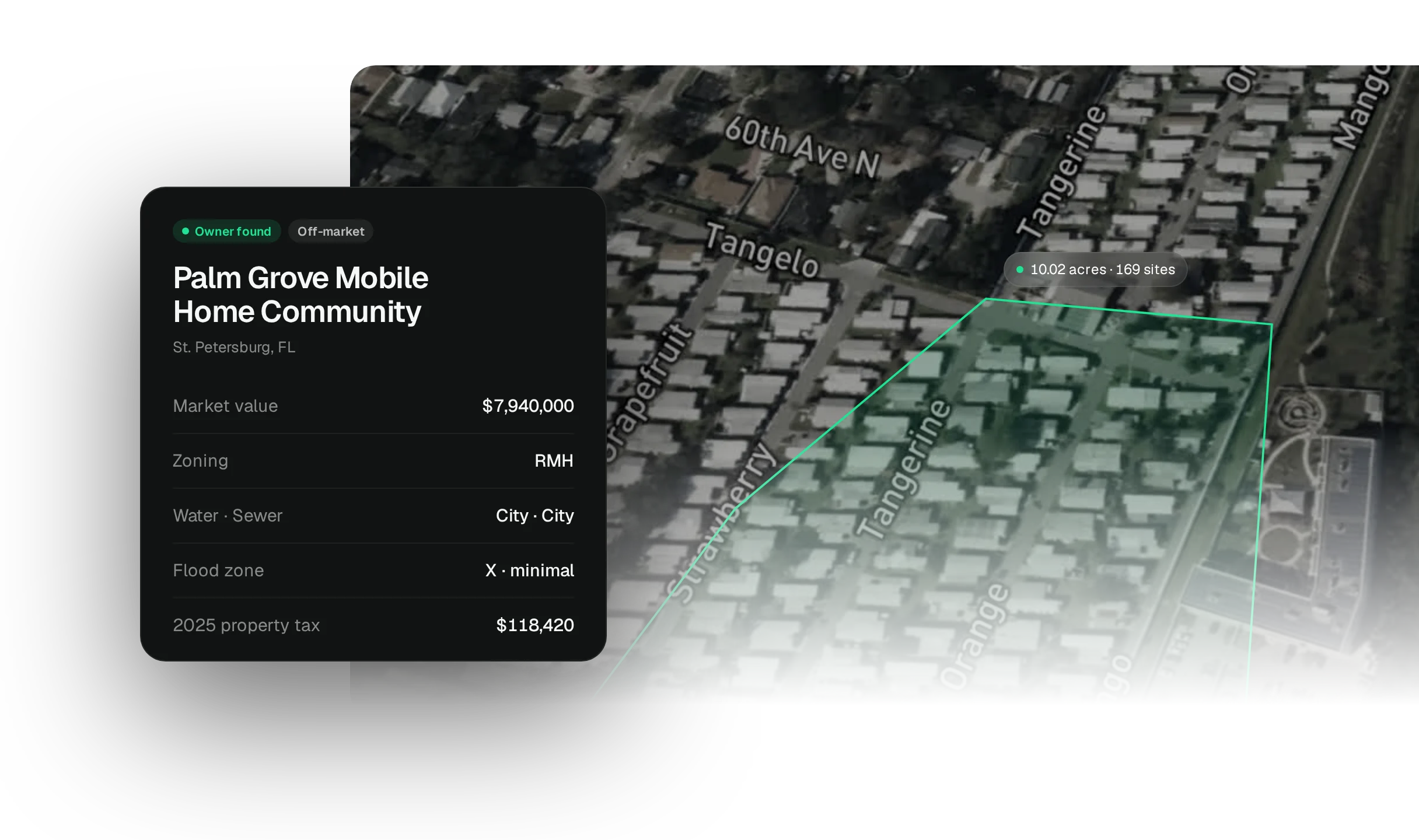Viewport: 1419px width, 840px height.
Task: Click the Flood zone label
Action: tap(218, 570)
